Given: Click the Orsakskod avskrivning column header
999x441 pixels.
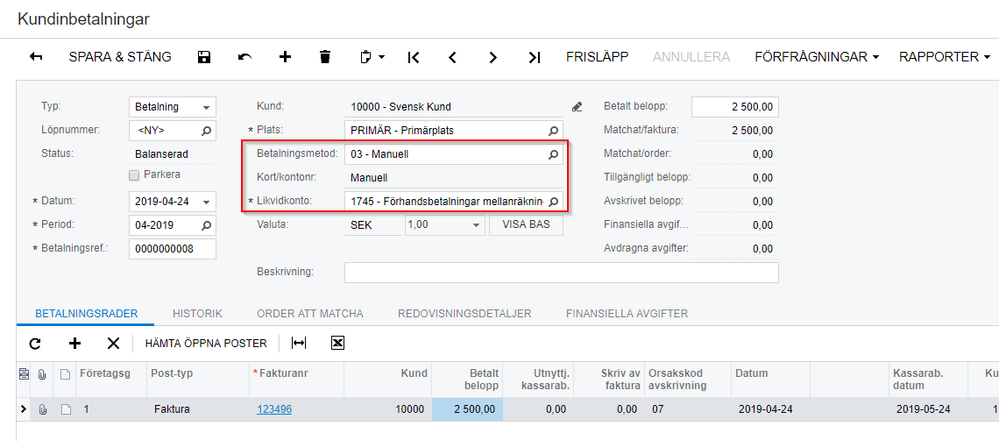Looking at the screenshot, I should tap(687, 380).
